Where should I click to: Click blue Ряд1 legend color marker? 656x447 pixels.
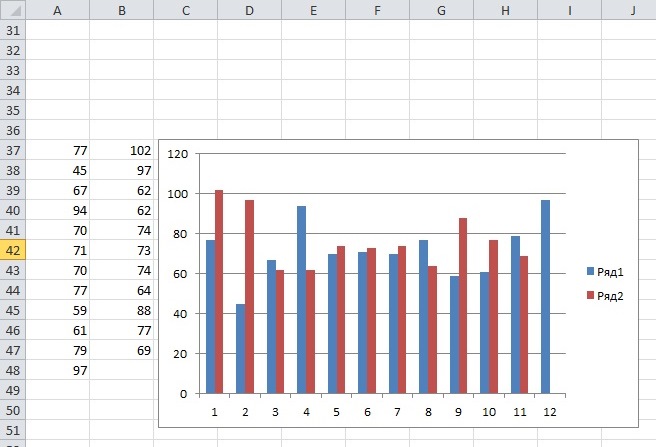coord(590,271)
